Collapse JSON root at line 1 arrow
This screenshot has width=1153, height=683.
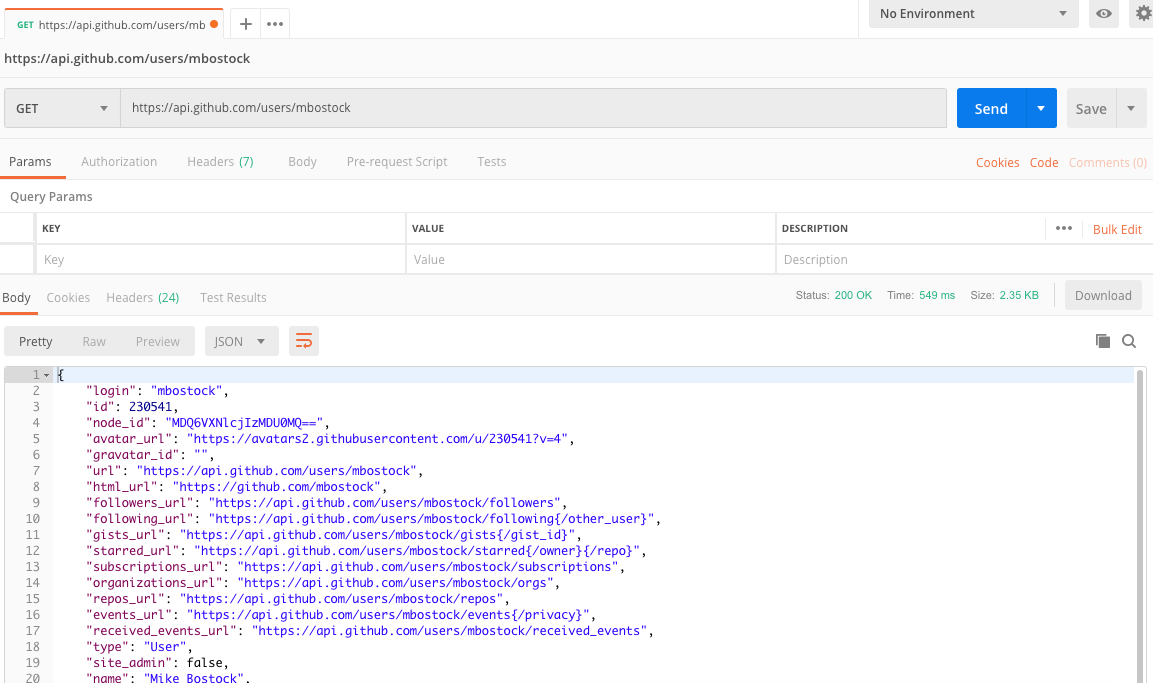[46, 375]
